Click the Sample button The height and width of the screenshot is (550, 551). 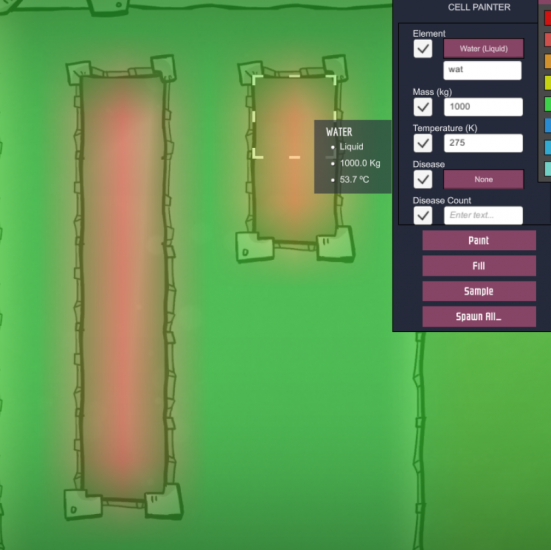point(479,291)
